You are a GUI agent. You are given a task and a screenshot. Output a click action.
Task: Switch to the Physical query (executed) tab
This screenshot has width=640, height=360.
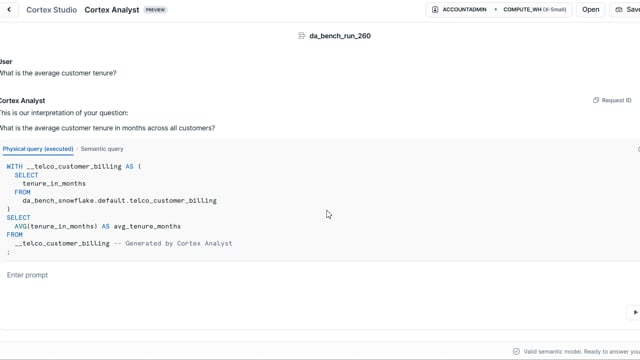pyautogui.click(x=38, y=149)
